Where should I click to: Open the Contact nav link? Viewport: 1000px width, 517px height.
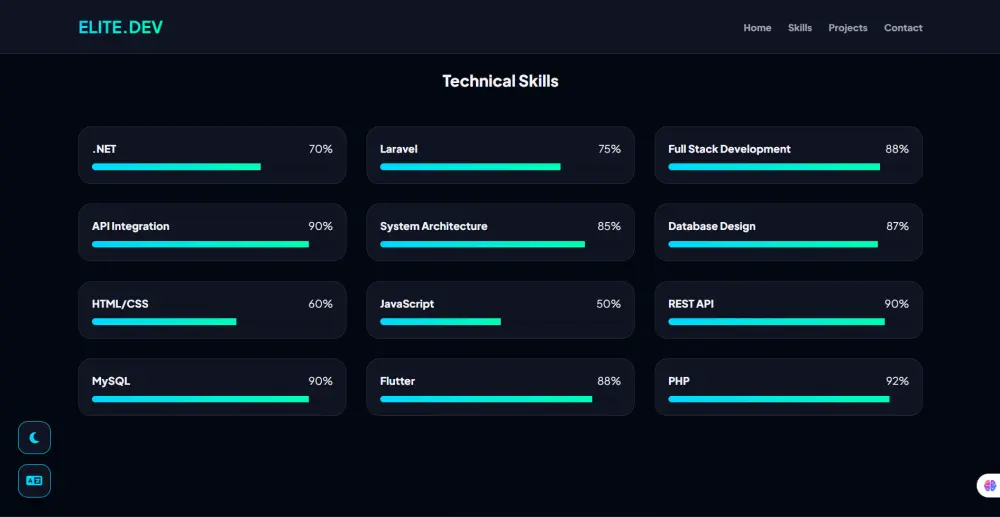tap(903, 28)
